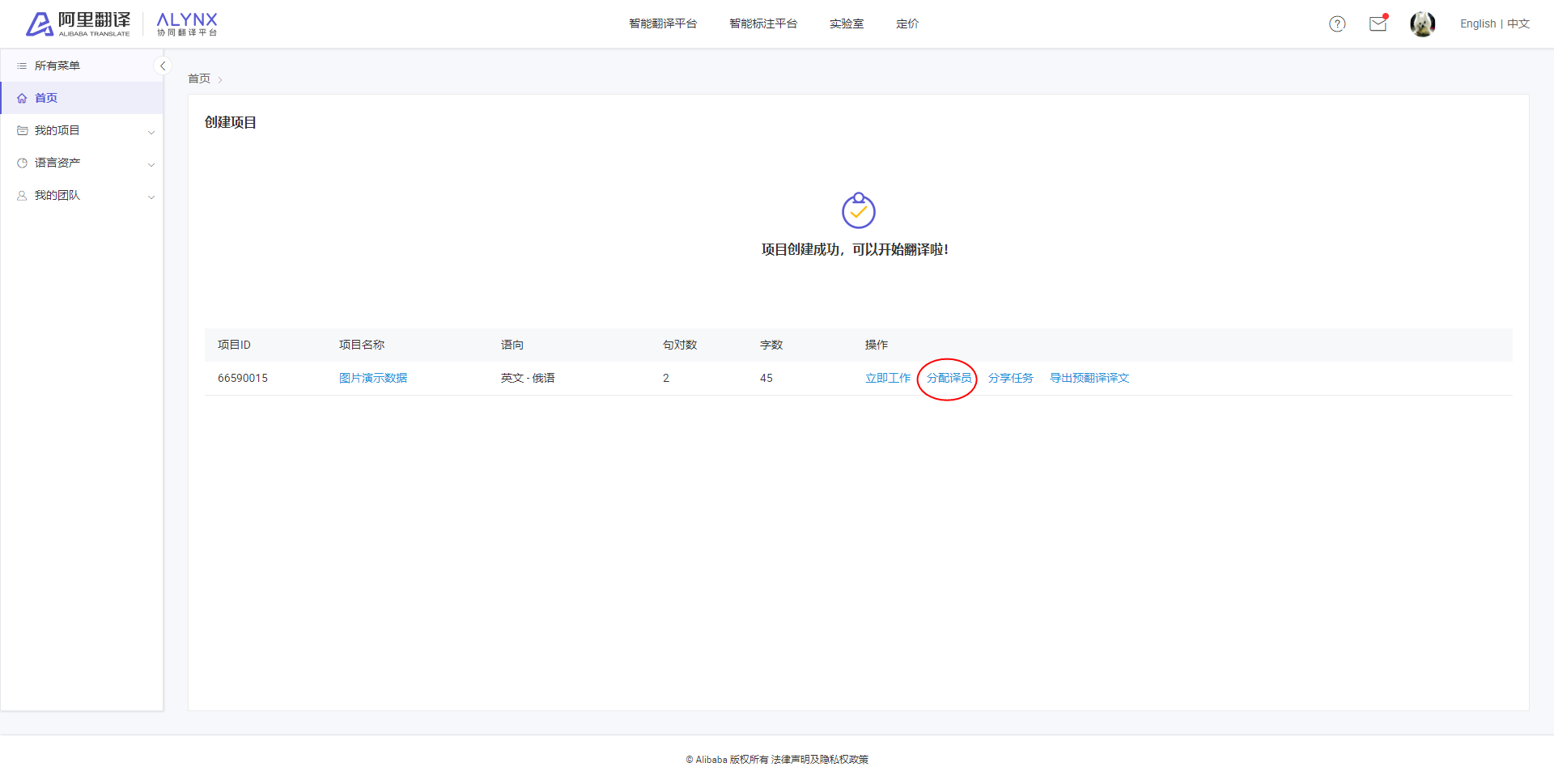Switch language to 中文
This screenshot has height=784, width=1554.
[x=1518, y=24]
